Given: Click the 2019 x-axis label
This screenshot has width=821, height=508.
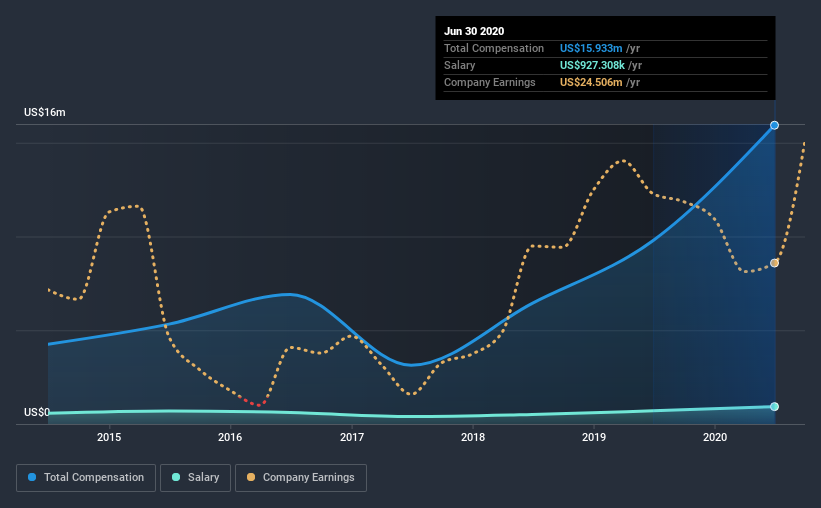Looking at the screenshot, I should point(594,437).
